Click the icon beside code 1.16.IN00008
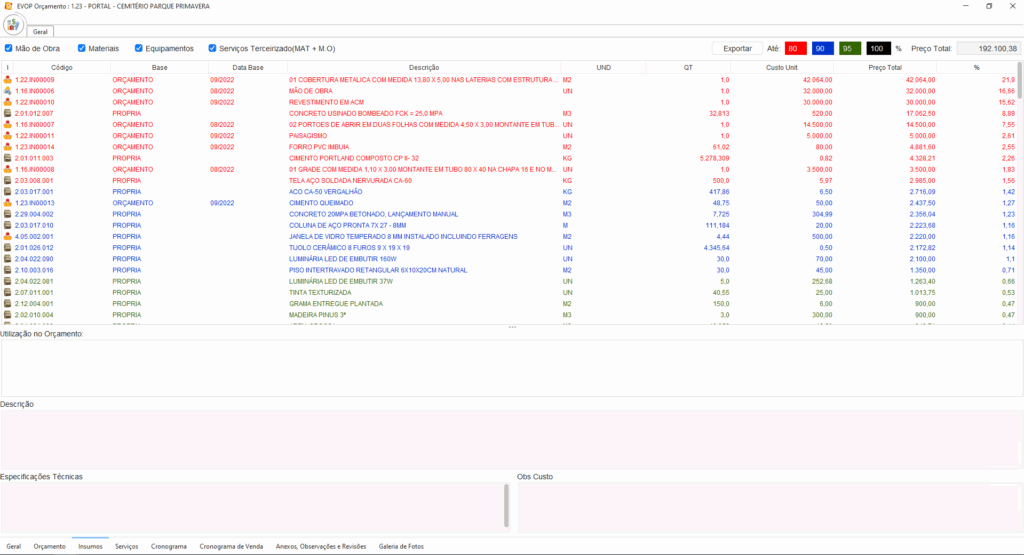 click(x=8, y=169)
